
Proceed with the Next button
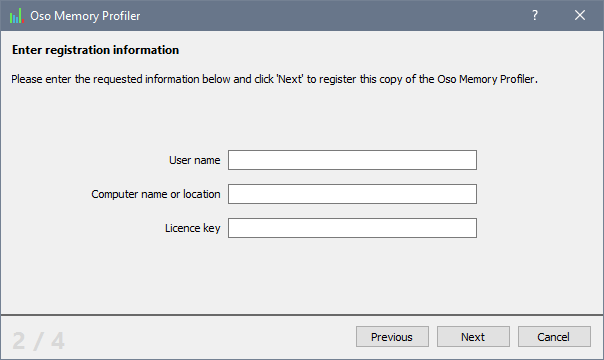coord(473,337)
